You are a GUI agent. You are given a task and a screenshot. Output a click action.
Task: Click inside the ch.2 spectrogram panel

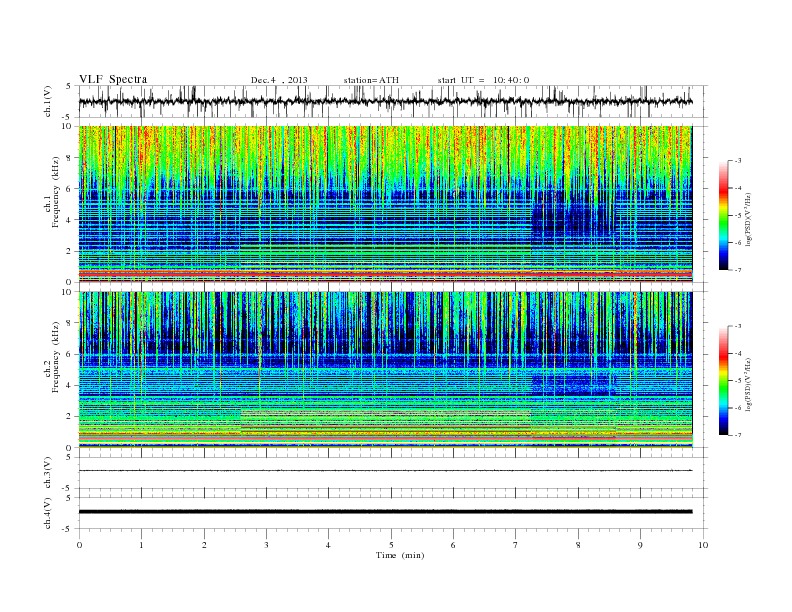[385, 369]
